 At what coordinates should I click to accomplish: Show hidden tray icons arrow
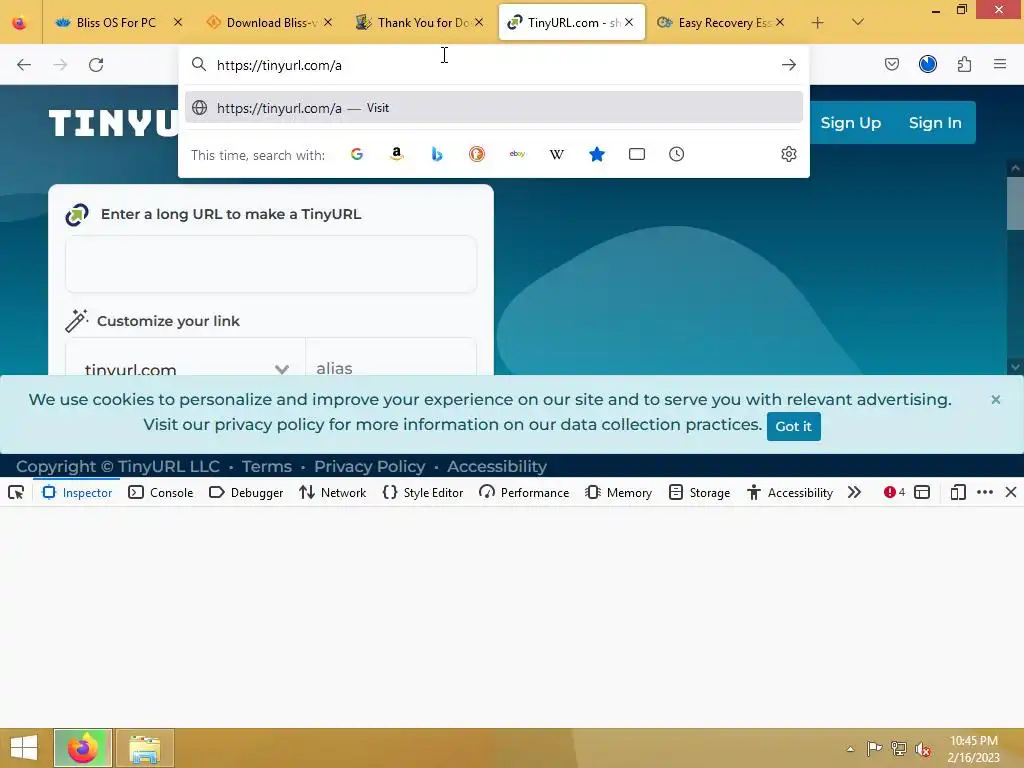coord(850,749)
